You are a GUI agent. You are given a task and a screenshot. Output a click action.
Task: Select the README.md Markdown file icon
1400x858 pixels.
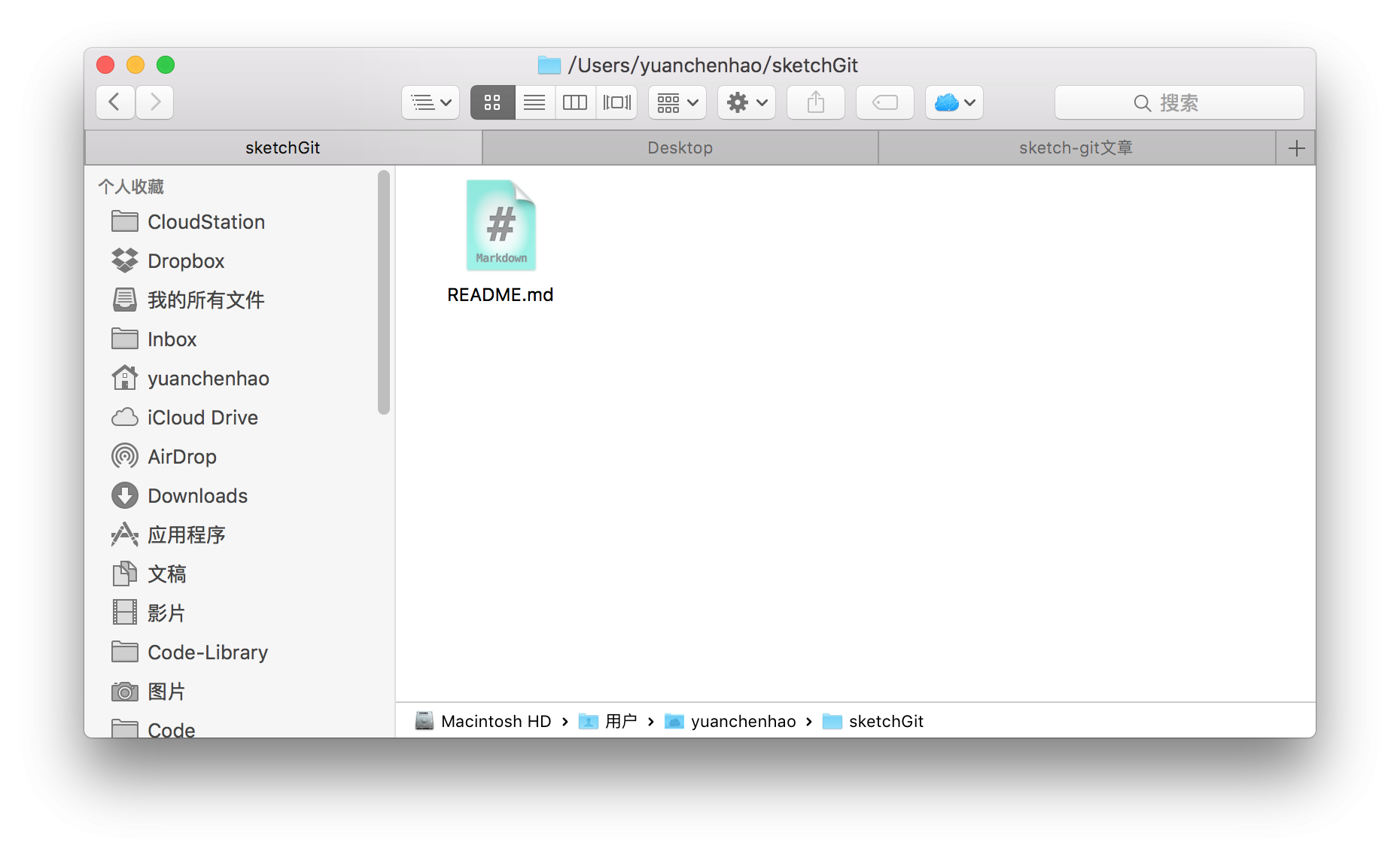(501, 225)
